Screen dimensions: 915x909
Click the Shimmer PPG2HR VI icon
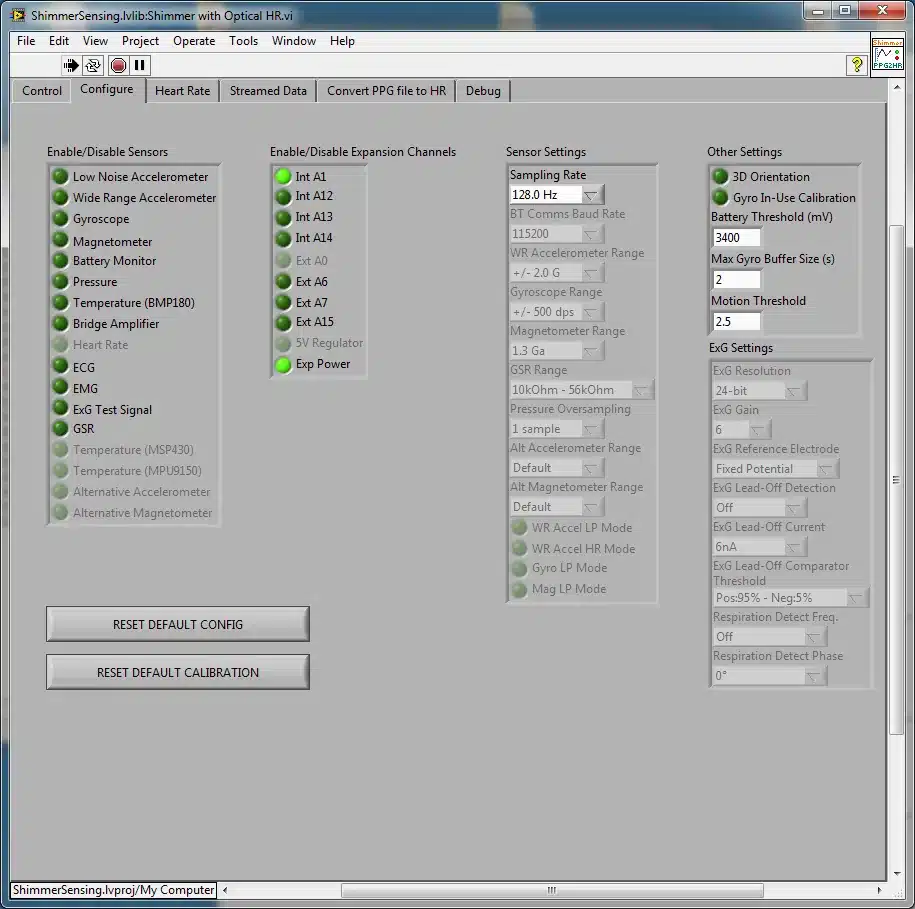tap(887, 54)
